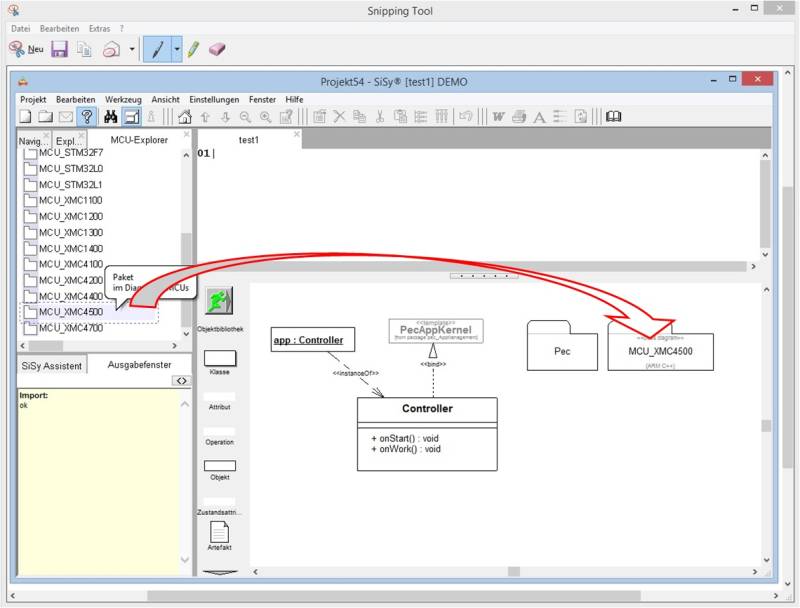Open Hilfe menu in SiSy

pos(294,99)
